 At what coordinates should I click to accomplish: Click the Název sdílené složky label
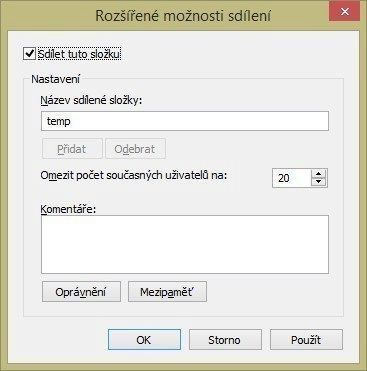[91, 100]
